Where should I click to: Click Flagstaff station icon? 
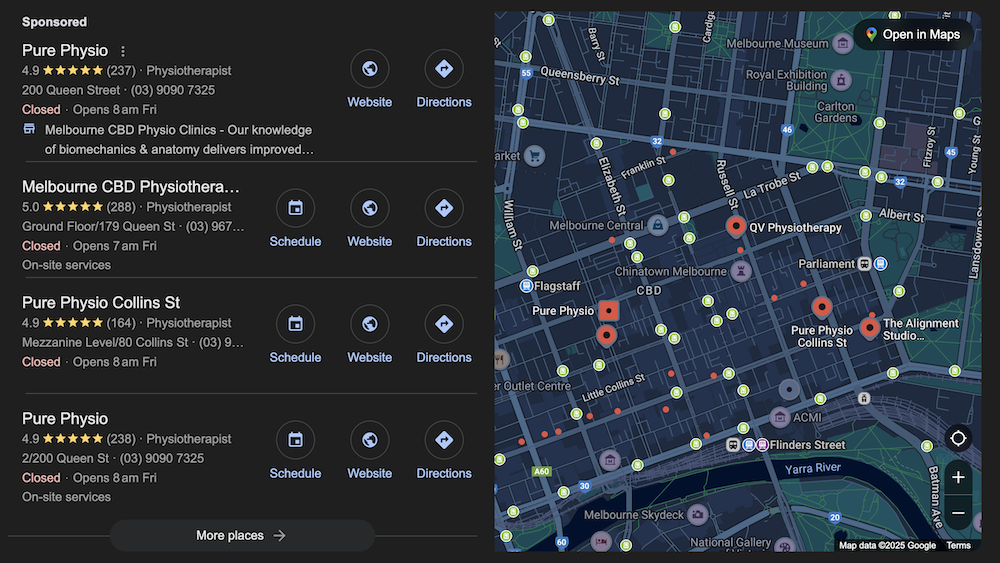[x=526, y=286]
